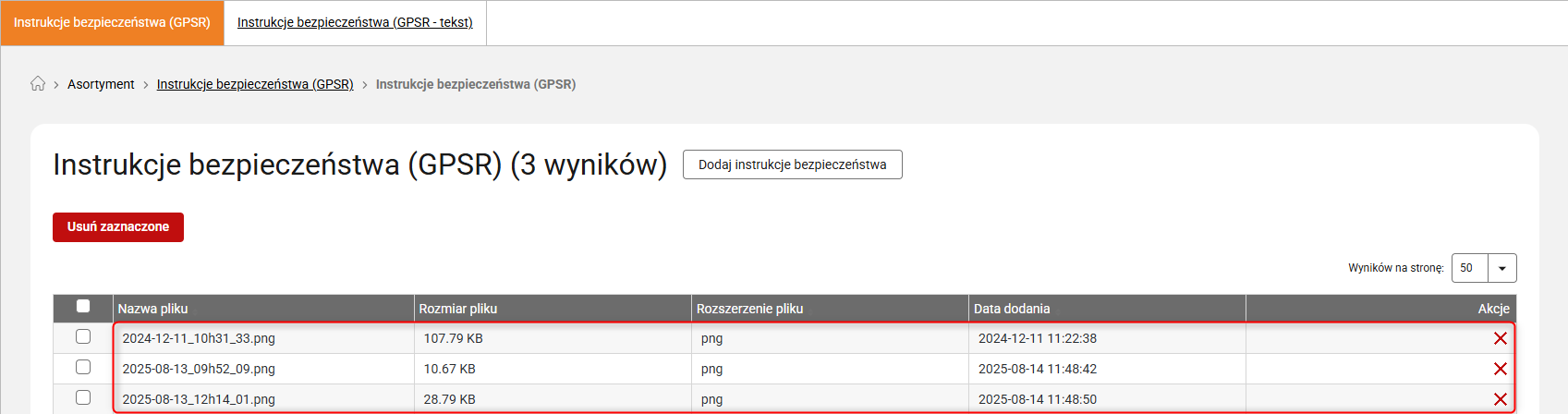The image size is (1568, 414).
Task: Click the red Usuń zaznaczone button
Action: point(118,227)
